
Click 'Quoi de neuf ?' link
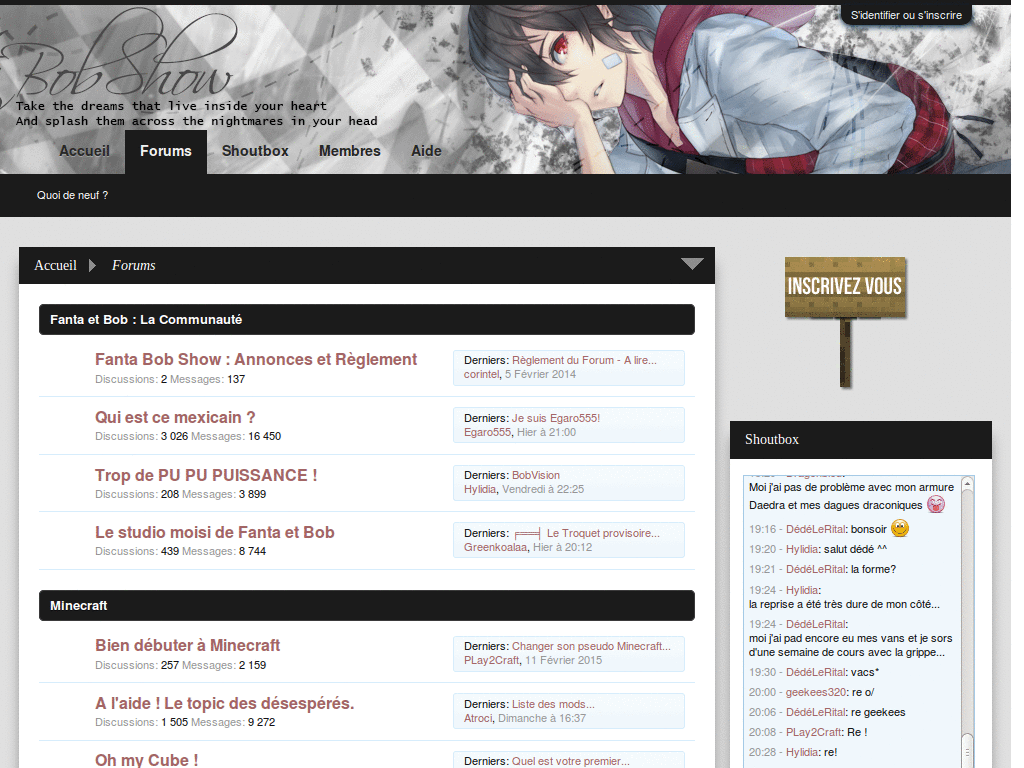pyautogui.click(x=72, y=195)
